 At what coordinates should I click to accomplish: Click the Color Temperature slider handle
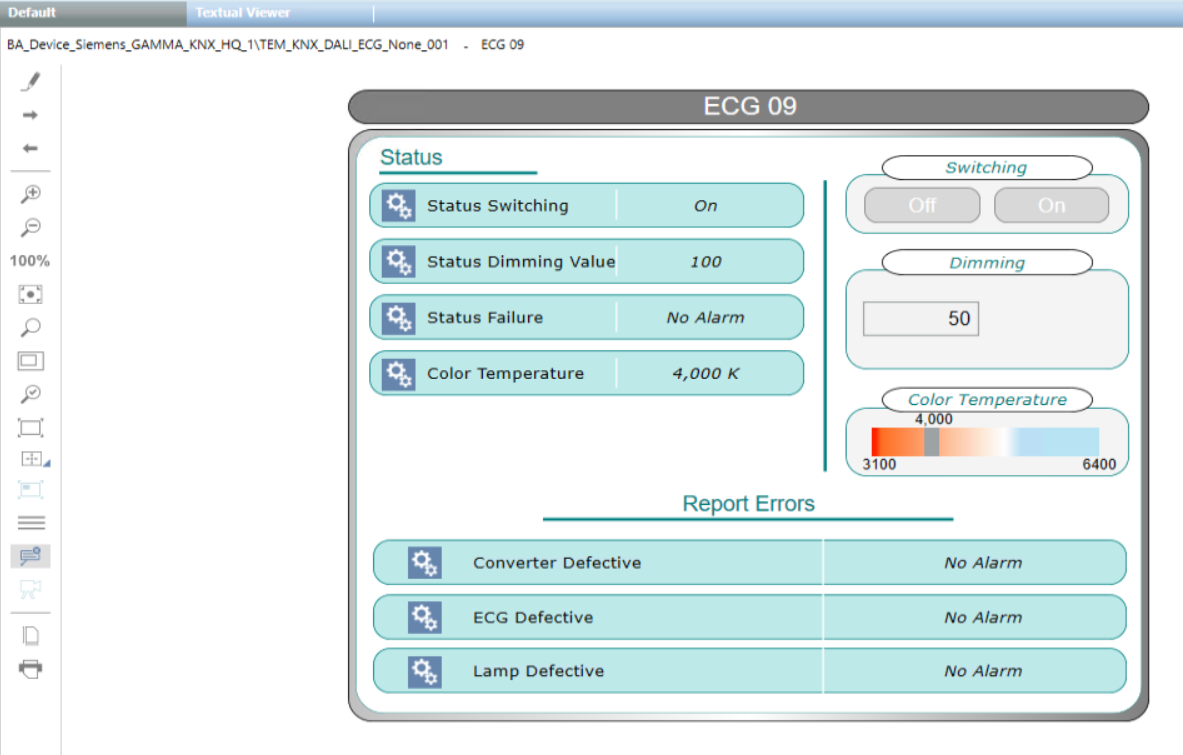pos(931,442)
